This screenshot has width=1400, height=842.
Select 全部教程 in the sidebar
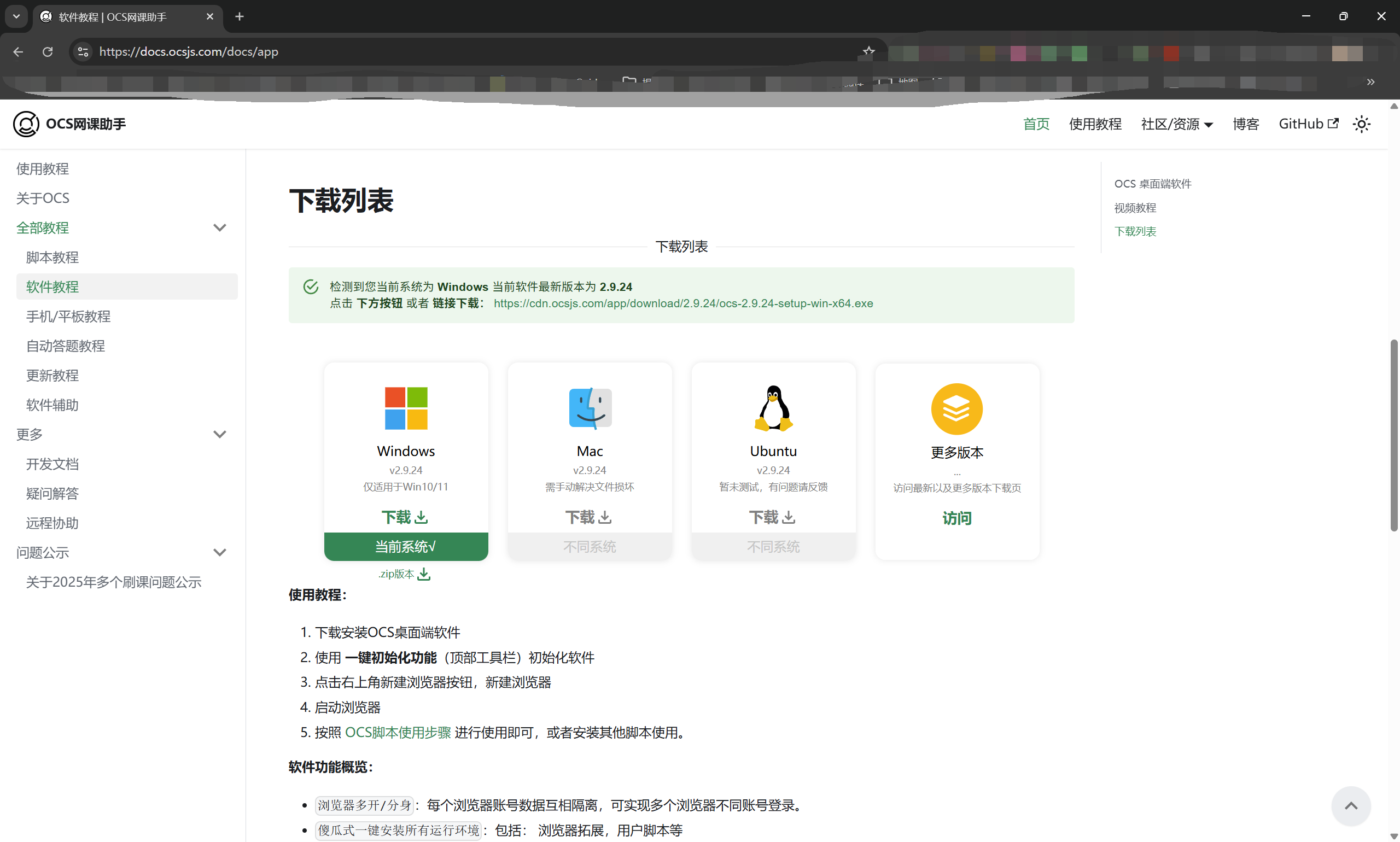43,227
